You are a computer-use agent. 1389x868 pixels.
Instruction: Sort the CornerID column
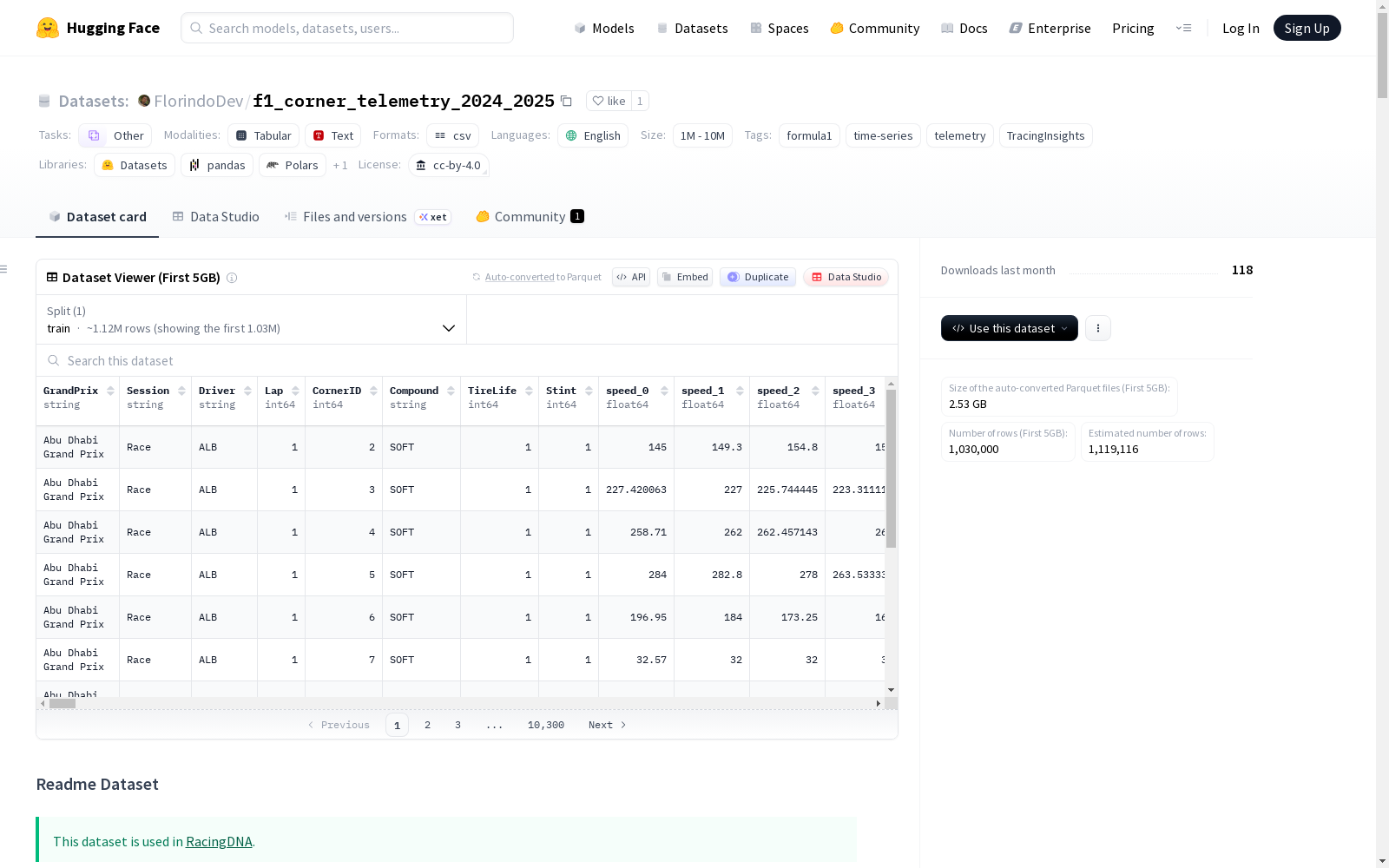(374, 391)
